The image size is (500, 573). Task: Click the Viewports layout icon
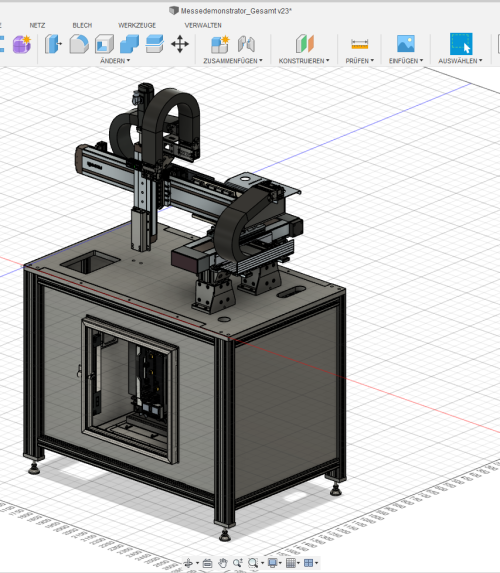point(308,563)
